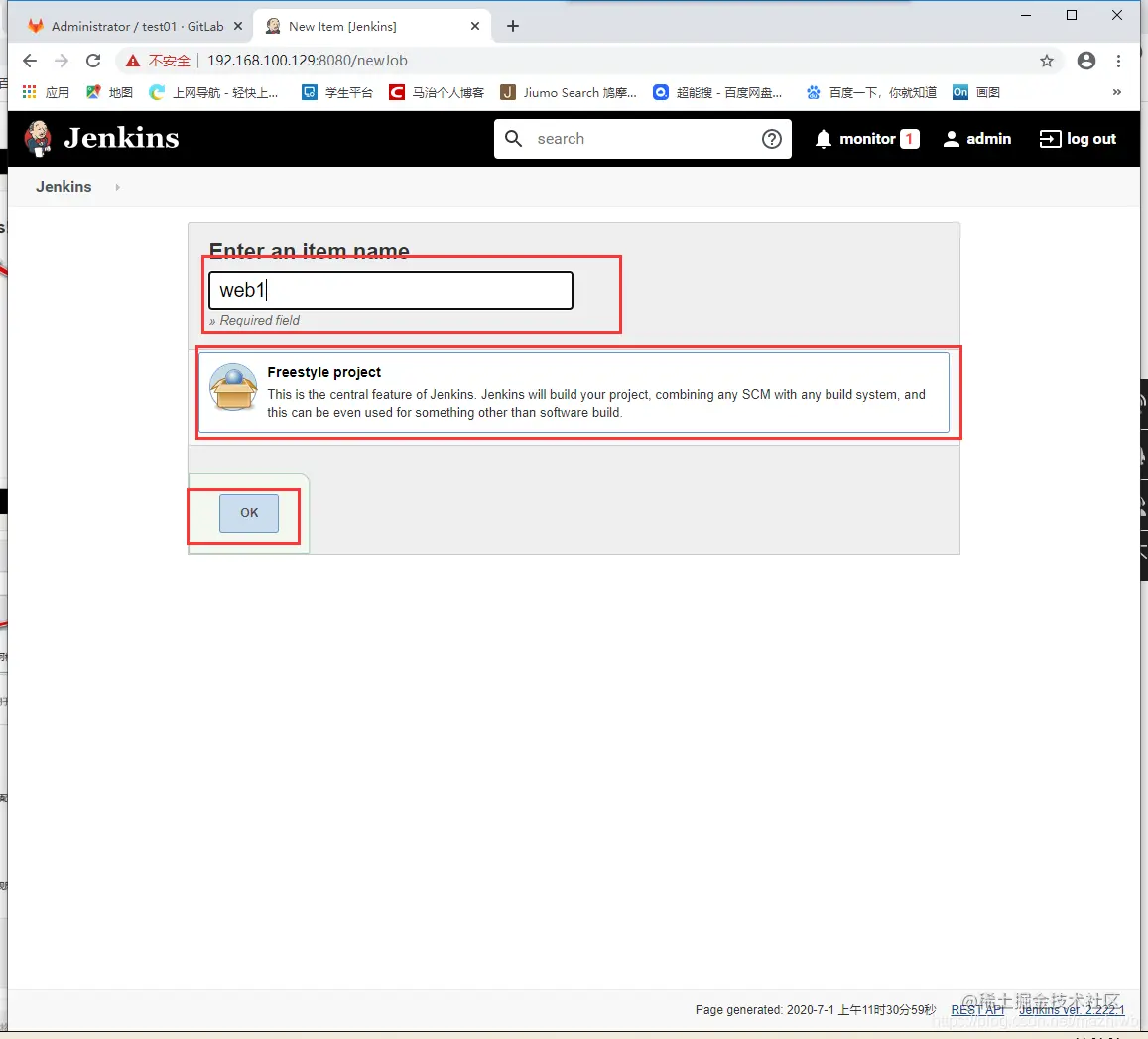Close the GitLab test01 tab
This screenshot has width=1148, height=1039.
click(x=238, y=27)
